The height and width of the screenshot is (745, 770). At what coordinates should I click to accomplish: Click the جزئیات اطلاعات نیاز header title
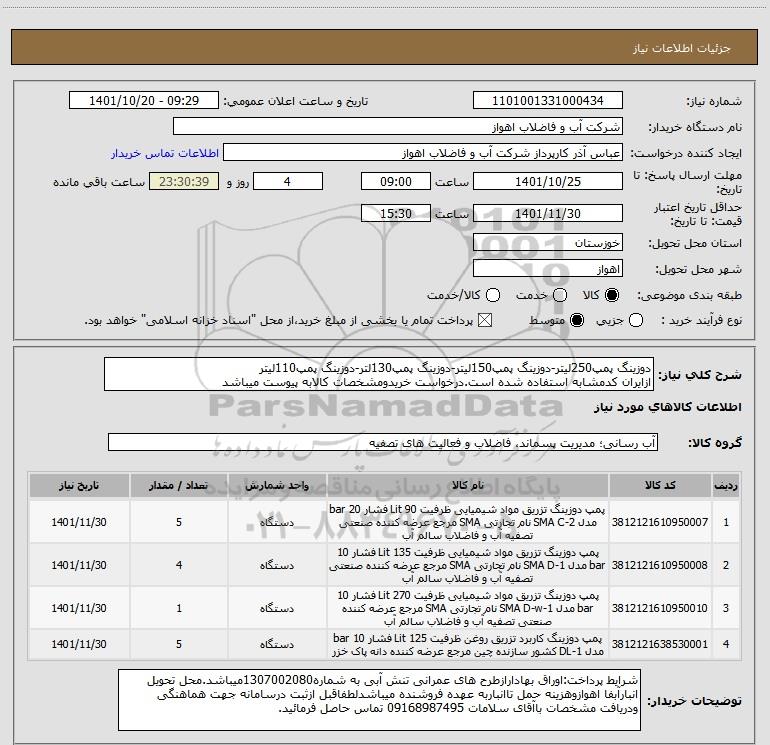(x=682, y=48)
